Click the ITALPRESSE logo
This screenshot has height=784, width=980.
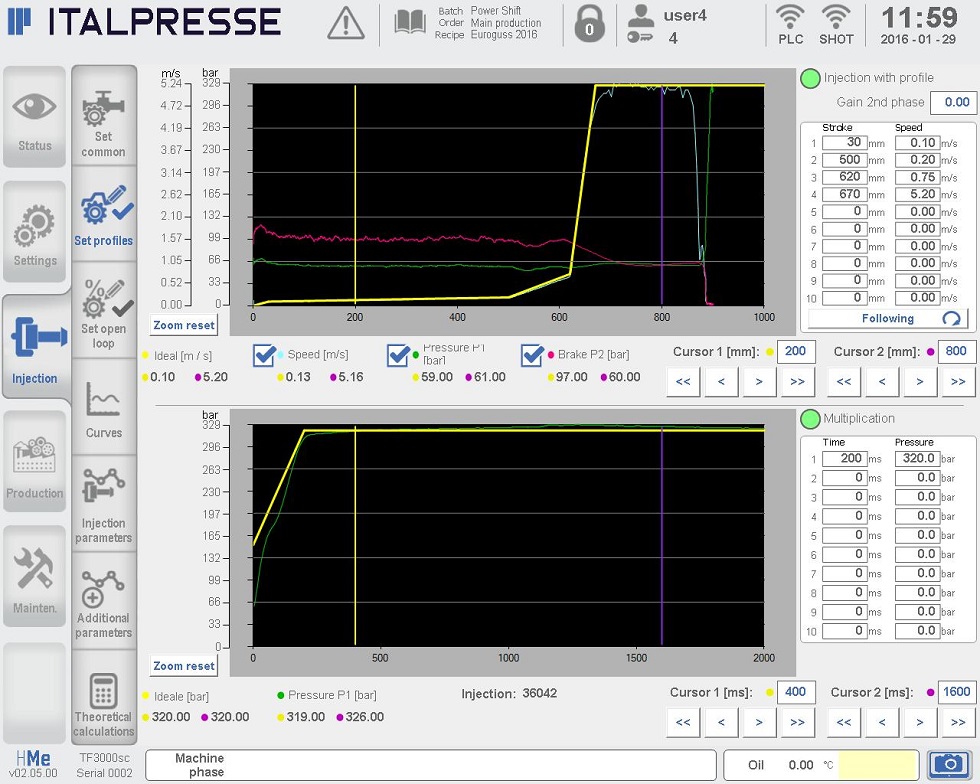(x=144, y=21)
